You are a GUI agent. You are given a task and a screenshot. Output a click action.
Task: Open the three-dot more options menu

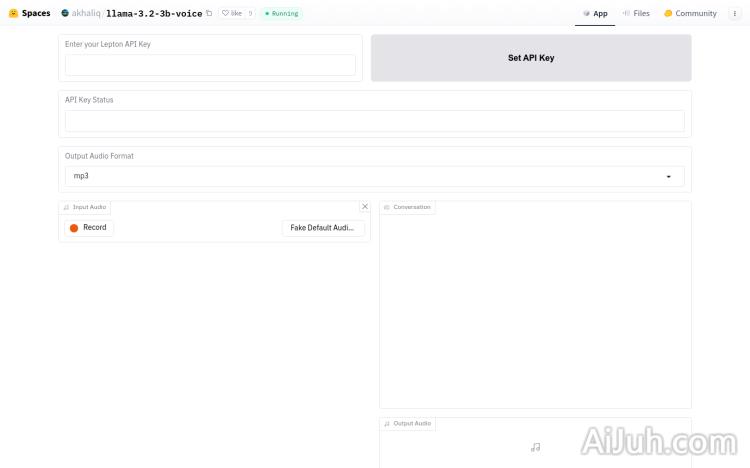coord(735,13)
